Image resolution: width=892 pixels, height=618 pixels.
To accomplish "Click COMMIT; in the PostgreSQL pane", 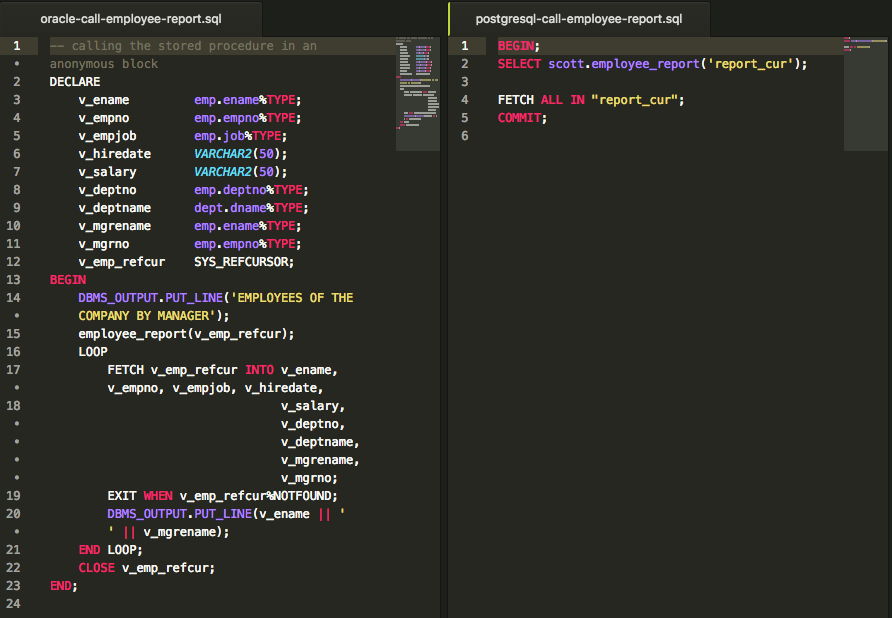I will 522,118.
